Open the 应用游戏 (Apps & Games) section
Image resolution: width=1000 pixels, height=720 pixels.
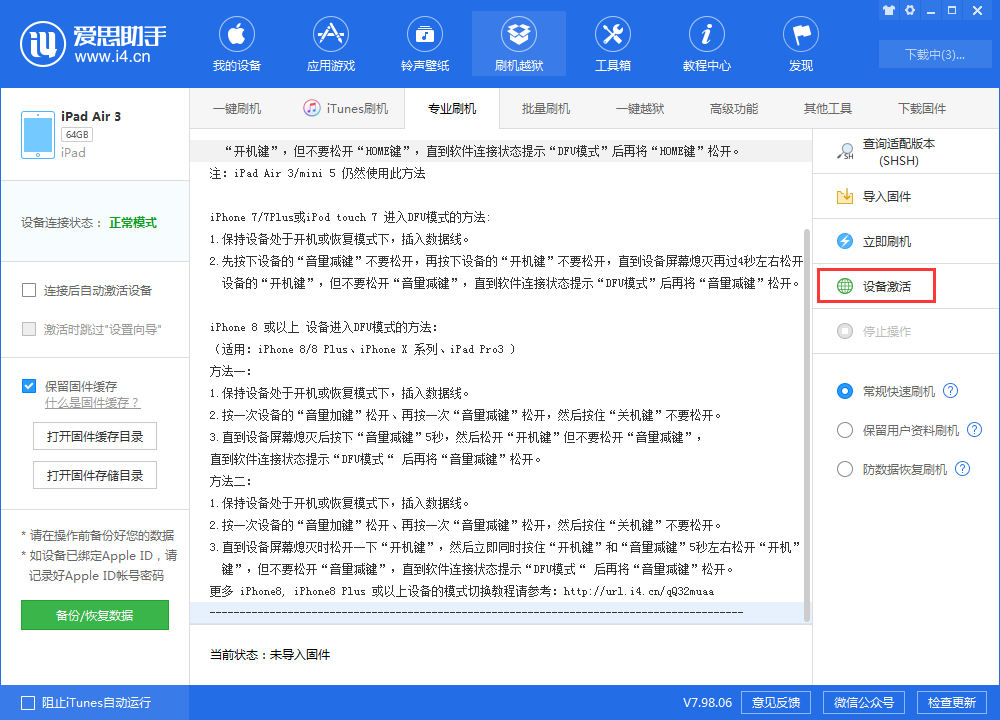[x=330, y=43]
